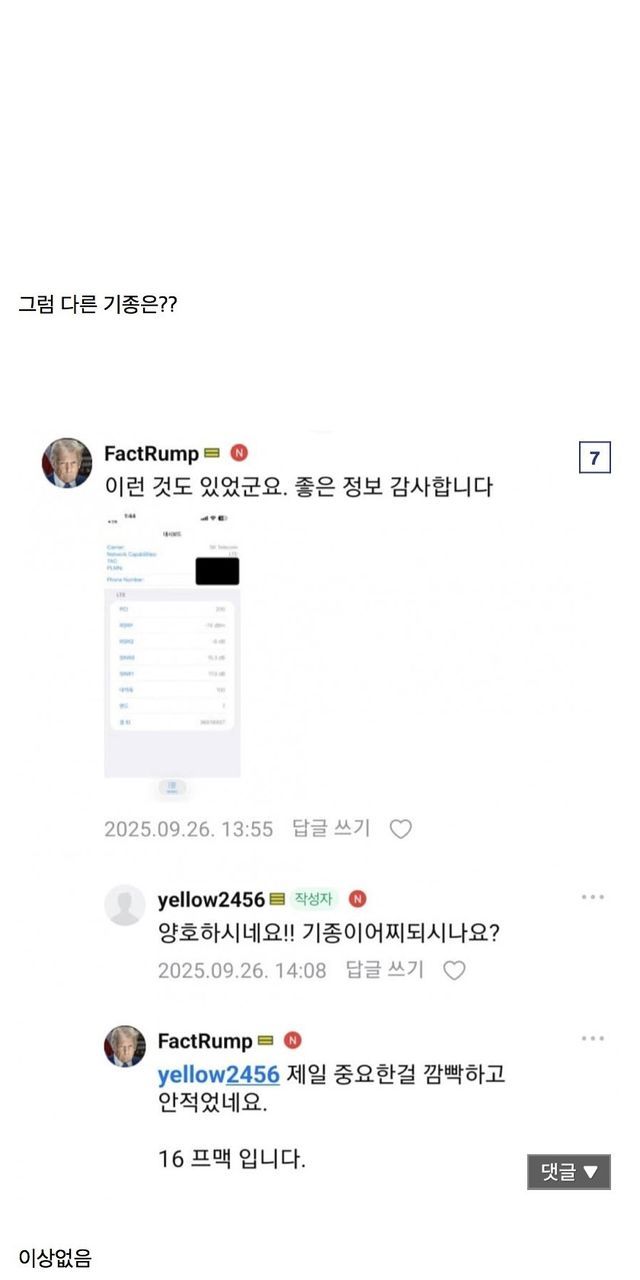640x1280 pixels.
Task: Click the red N badge on FactRump's reply
Action: (x=293, y=1040)
